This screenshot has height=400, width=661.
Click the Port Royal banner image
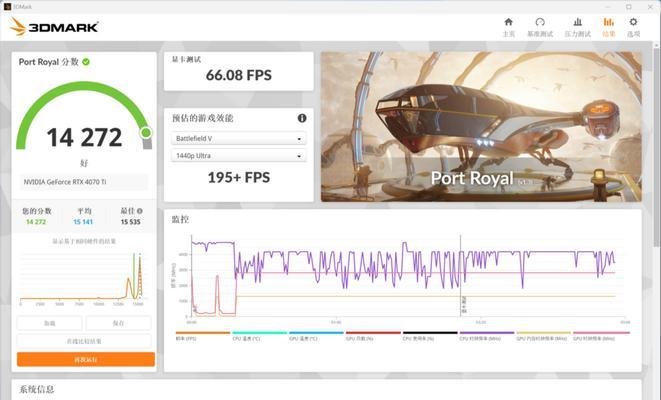click(x=481, y=126)
